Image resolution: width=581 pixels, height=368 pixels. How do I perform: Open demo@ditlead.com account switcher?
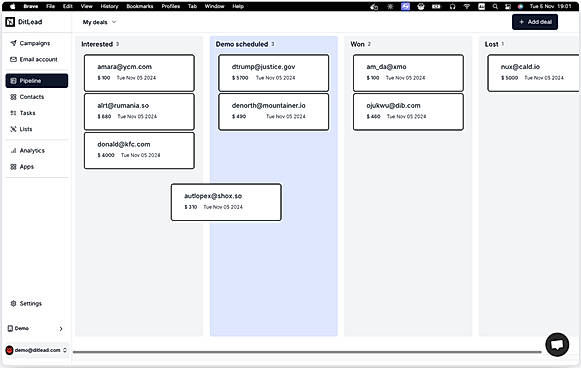tap(36, 350)
